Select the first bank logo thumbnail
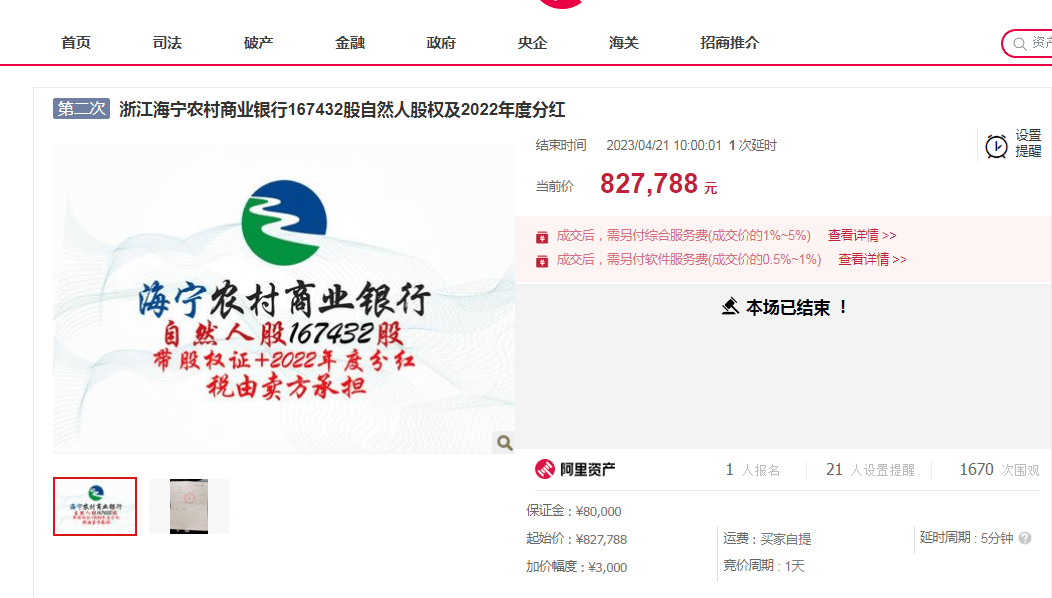The height and width of the screenshot is (598, 1052). coord(95,506)
